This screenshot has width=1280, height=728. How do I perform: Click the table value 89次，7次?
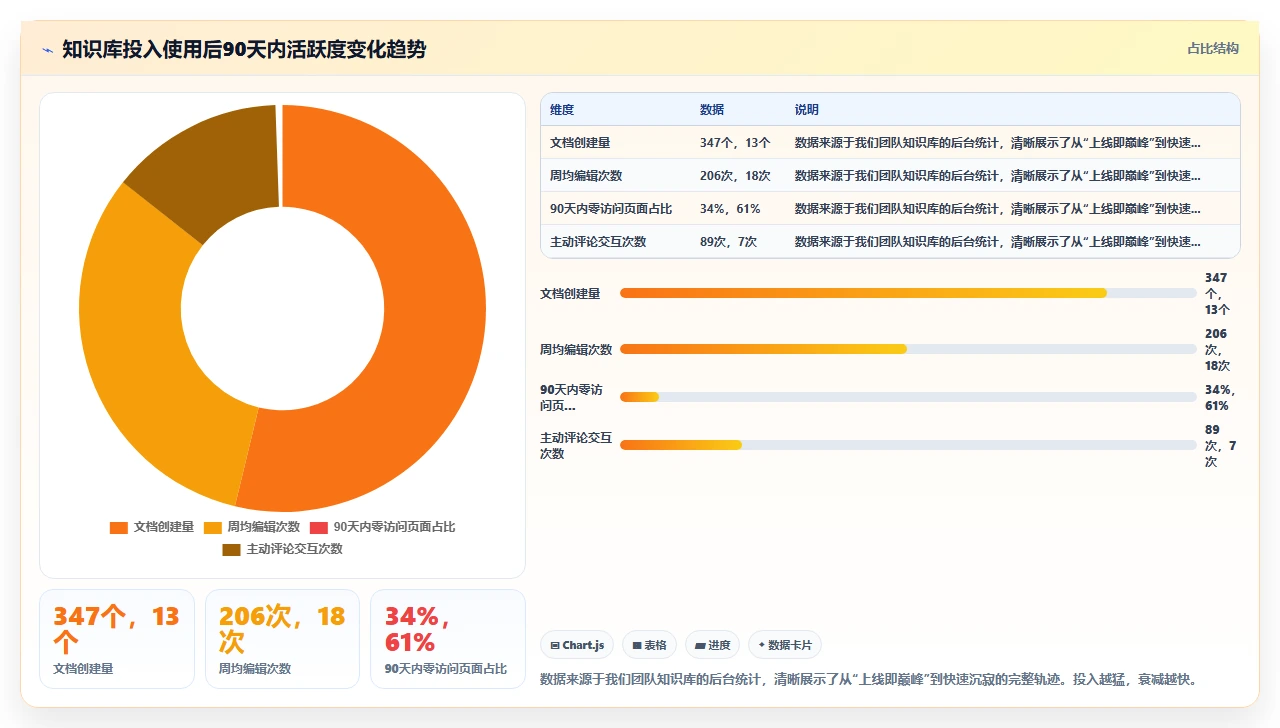(728, 241)
